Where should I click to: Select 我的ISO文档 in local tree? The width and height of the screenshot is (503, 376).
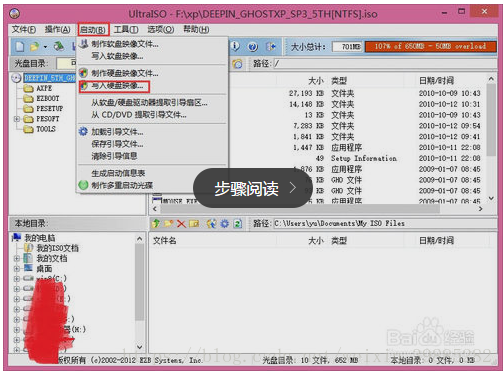pyautogui.click(x=57, y=248)
